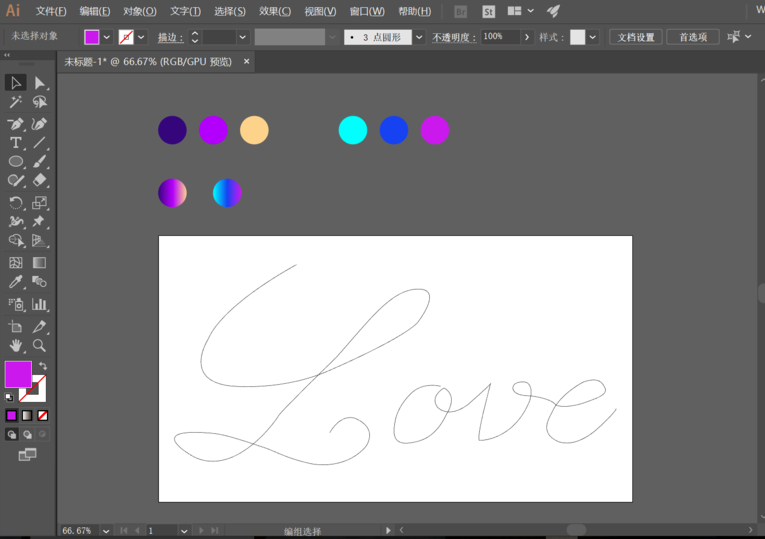Switch paint mode to Gradient
This screenshot has height=539, width=765.
pyautogui.click(x=27, y=415)
